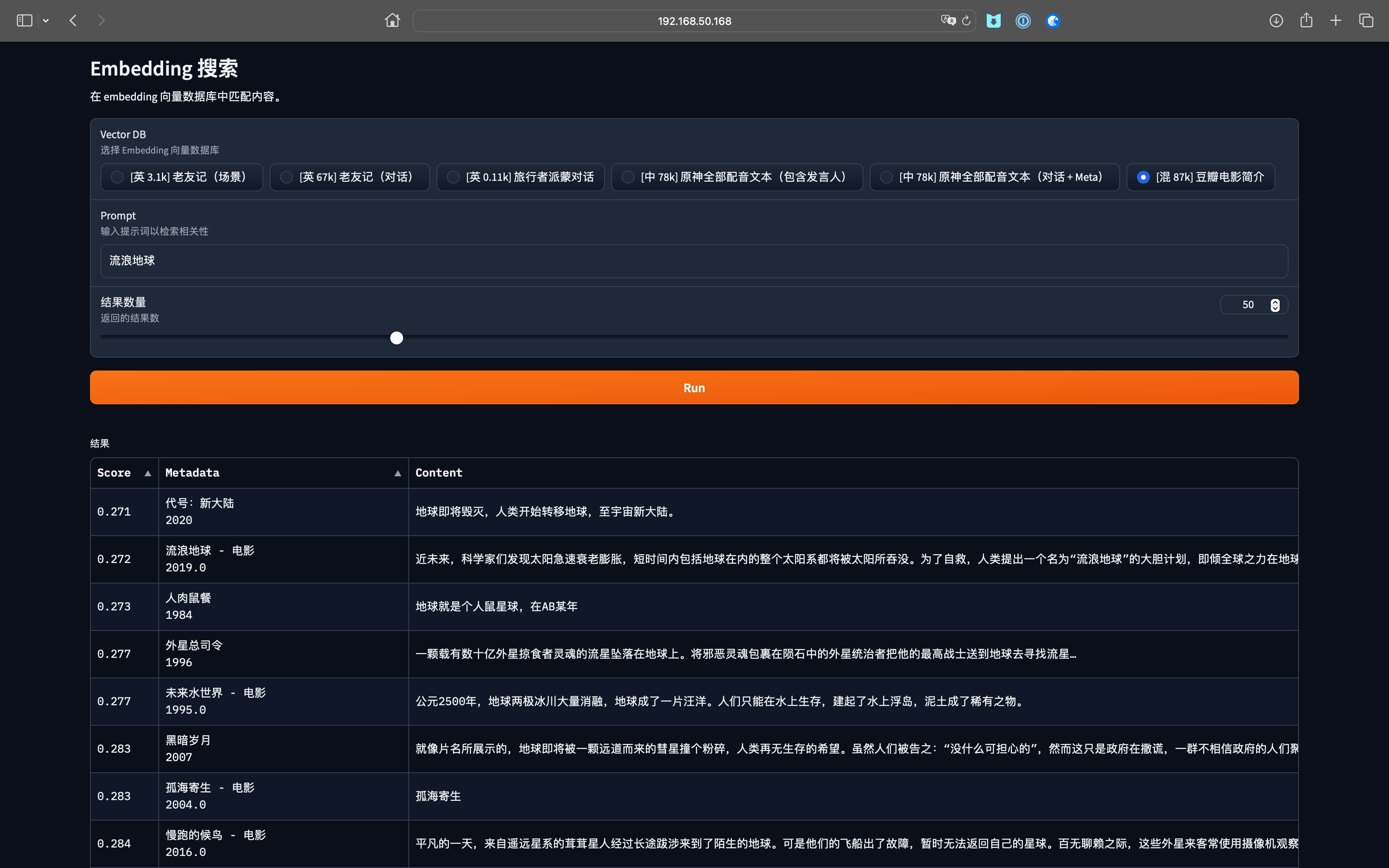Select 原神全部配音文本（对话 + Meta）radio
1389x868 pixels.
tap(995, 177)
